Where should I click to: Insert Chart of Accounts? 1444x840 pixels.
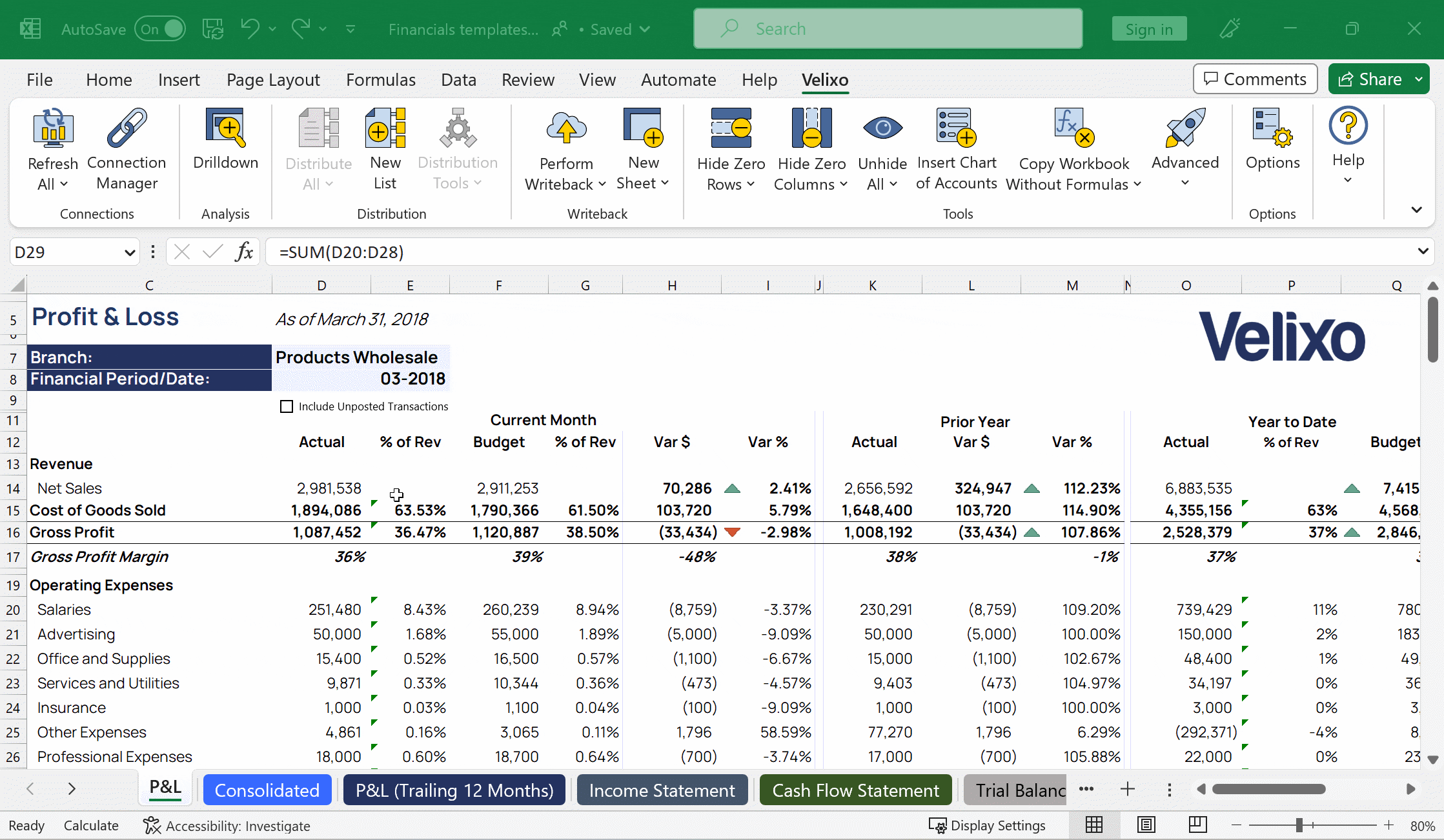(x=957, y=149)
